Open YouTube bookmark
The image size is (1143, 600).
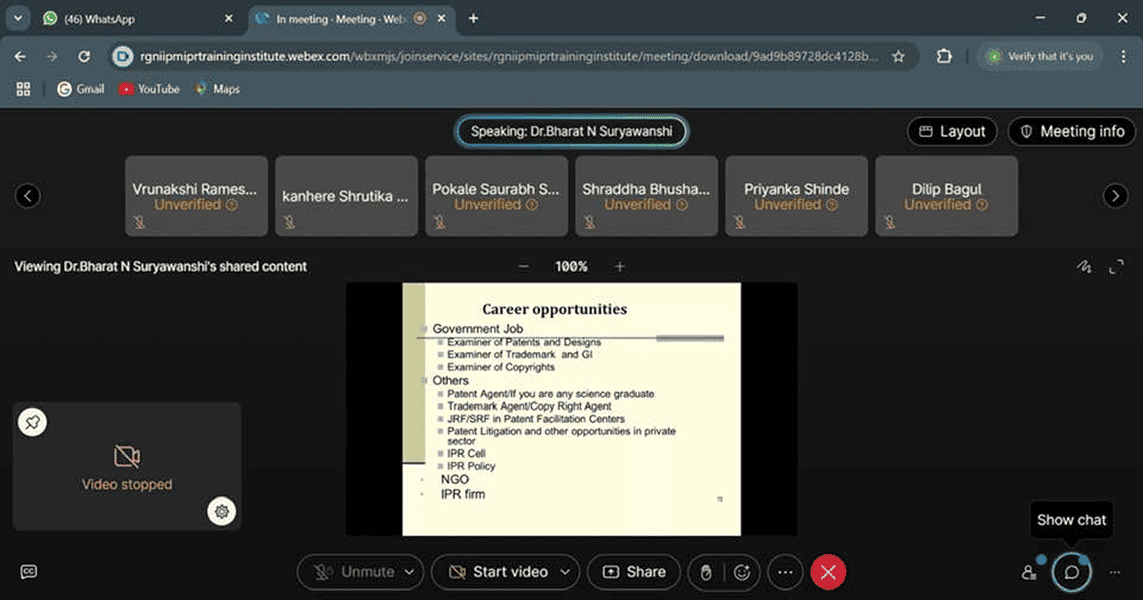pos(149,89)
